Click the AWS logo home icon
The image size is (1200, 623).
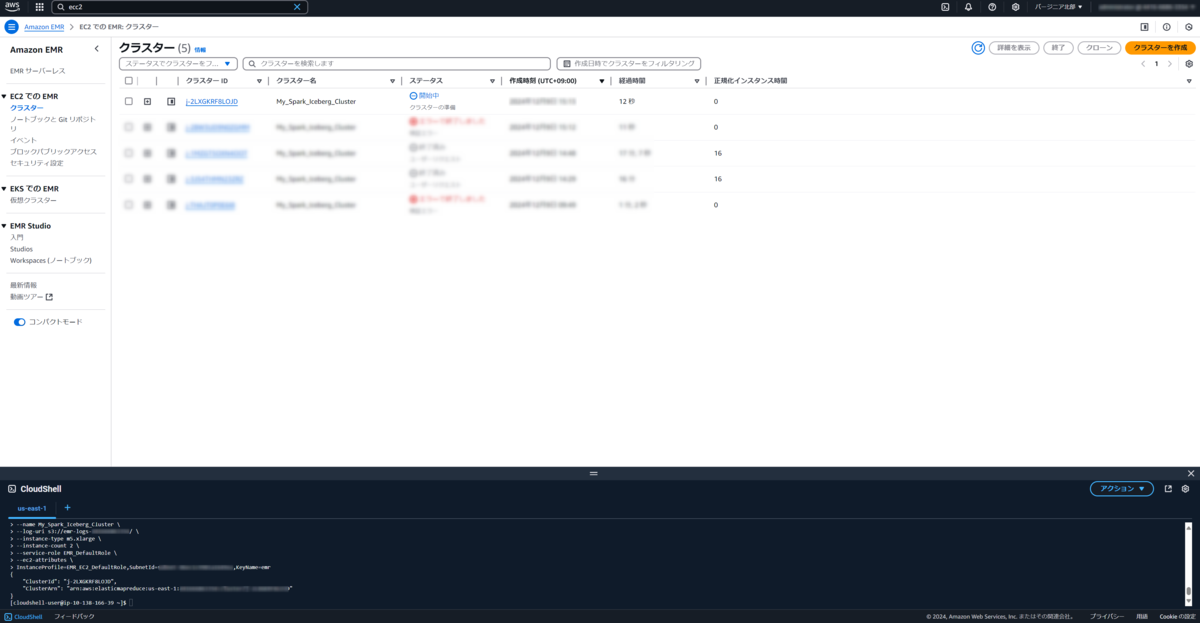pos(13,7)
